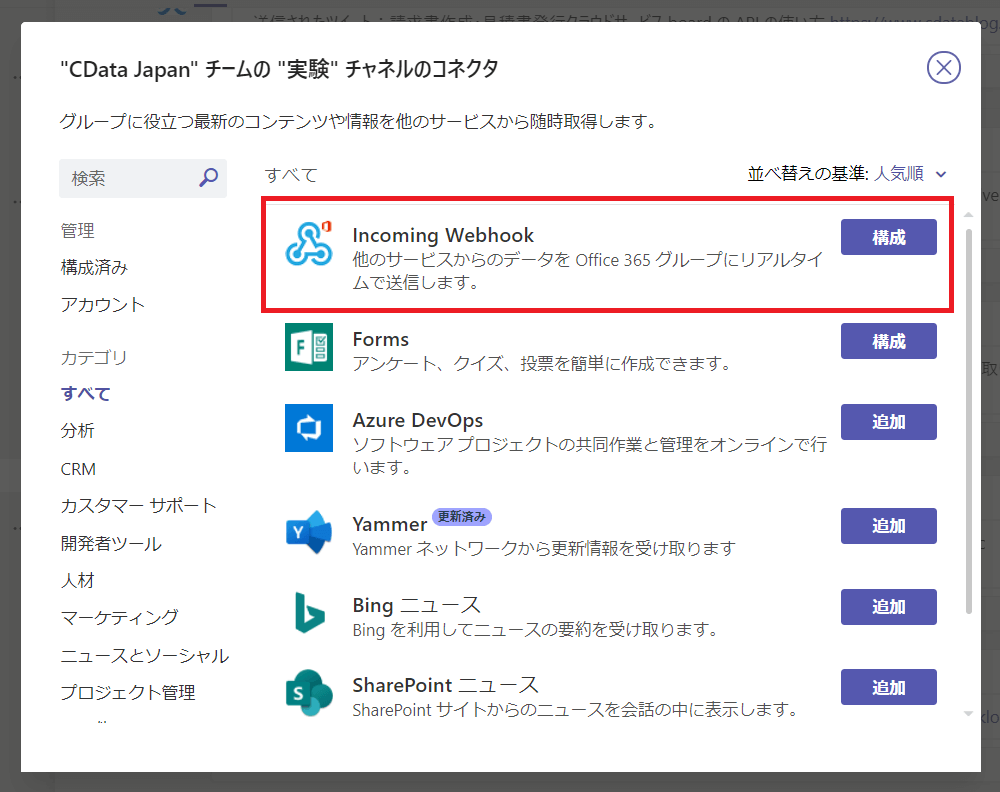
Task: Click the Yammer connector icon
Action: [309, 532]
